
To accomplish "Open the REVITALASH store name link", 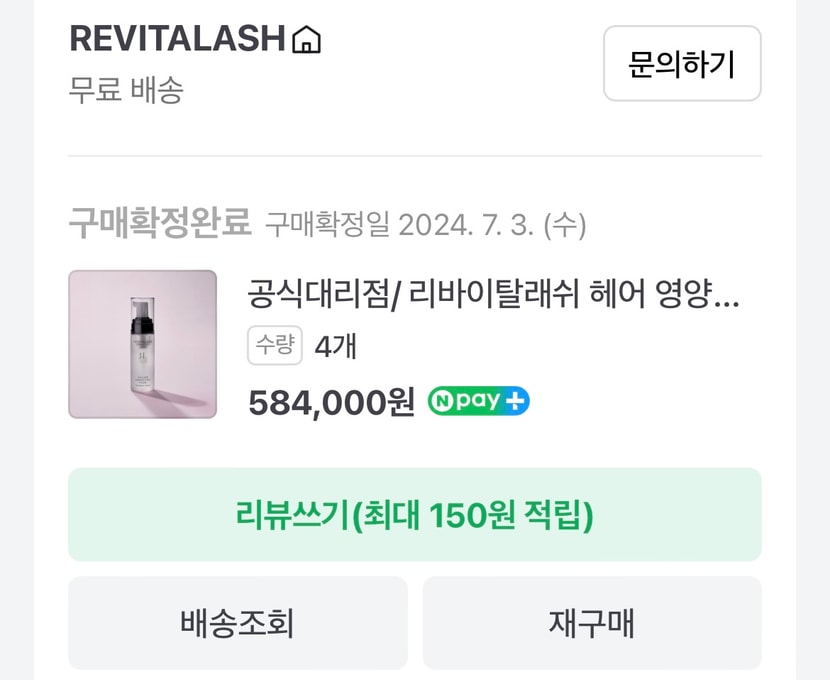I will pos(177,39).
